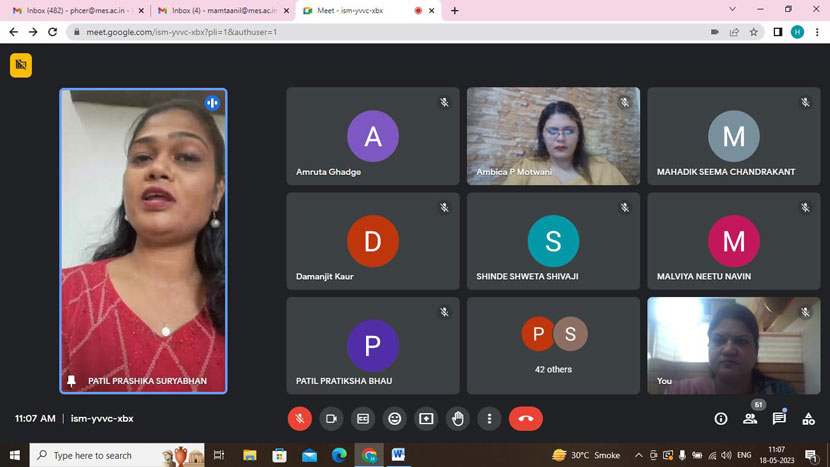The width and height of the screenshot is (830, 467).
Task: Open Mail app from taskbar
Action: pos(310,455)
